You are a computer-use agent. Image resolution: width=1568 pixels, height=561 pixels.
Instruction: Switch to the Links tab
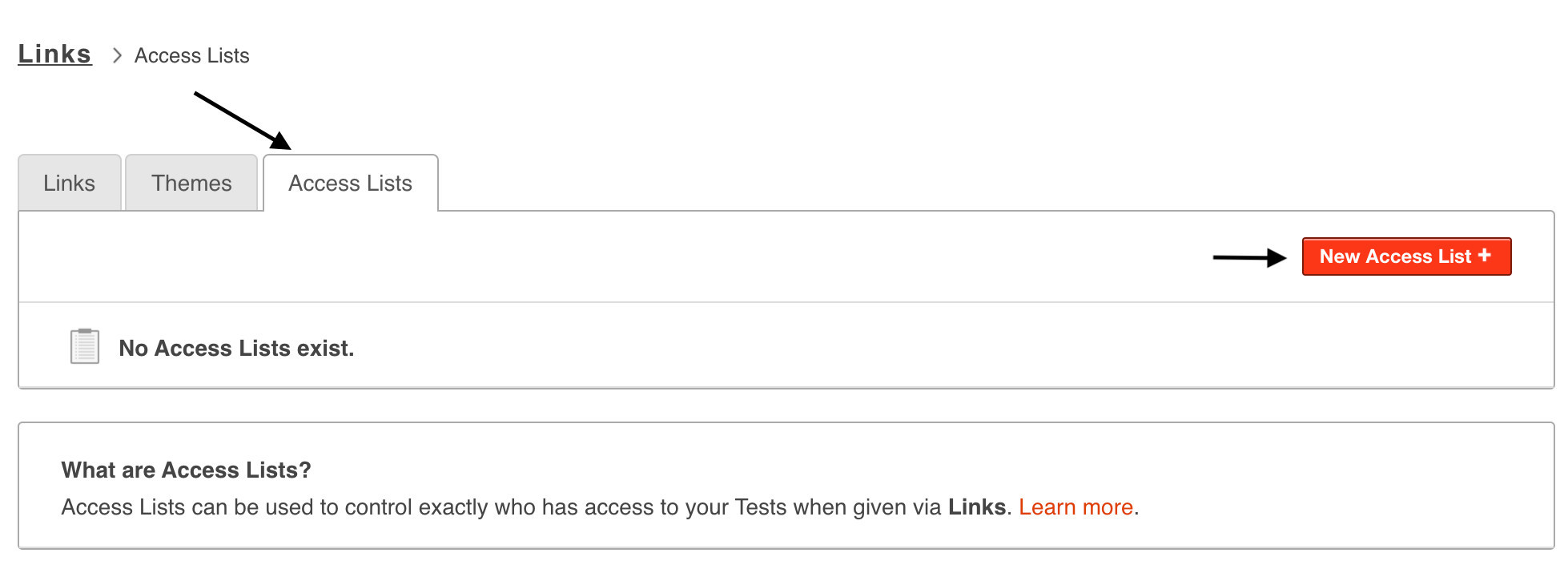(70, 184)
